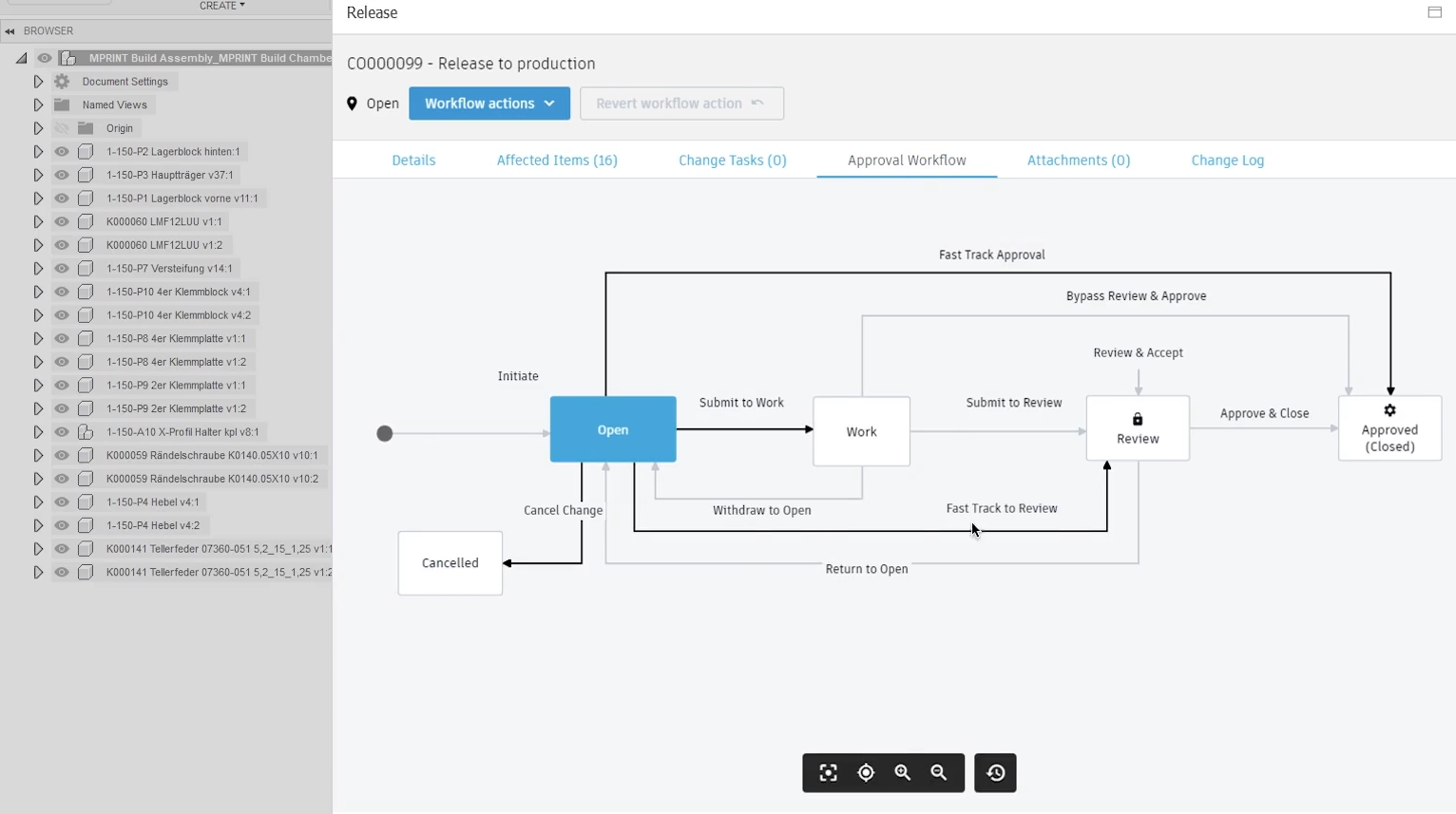Expand 1-150-A10 X-Profil Halter kpl v8:1
Viewport: 1456px width, 814px height.
[38, 432]
